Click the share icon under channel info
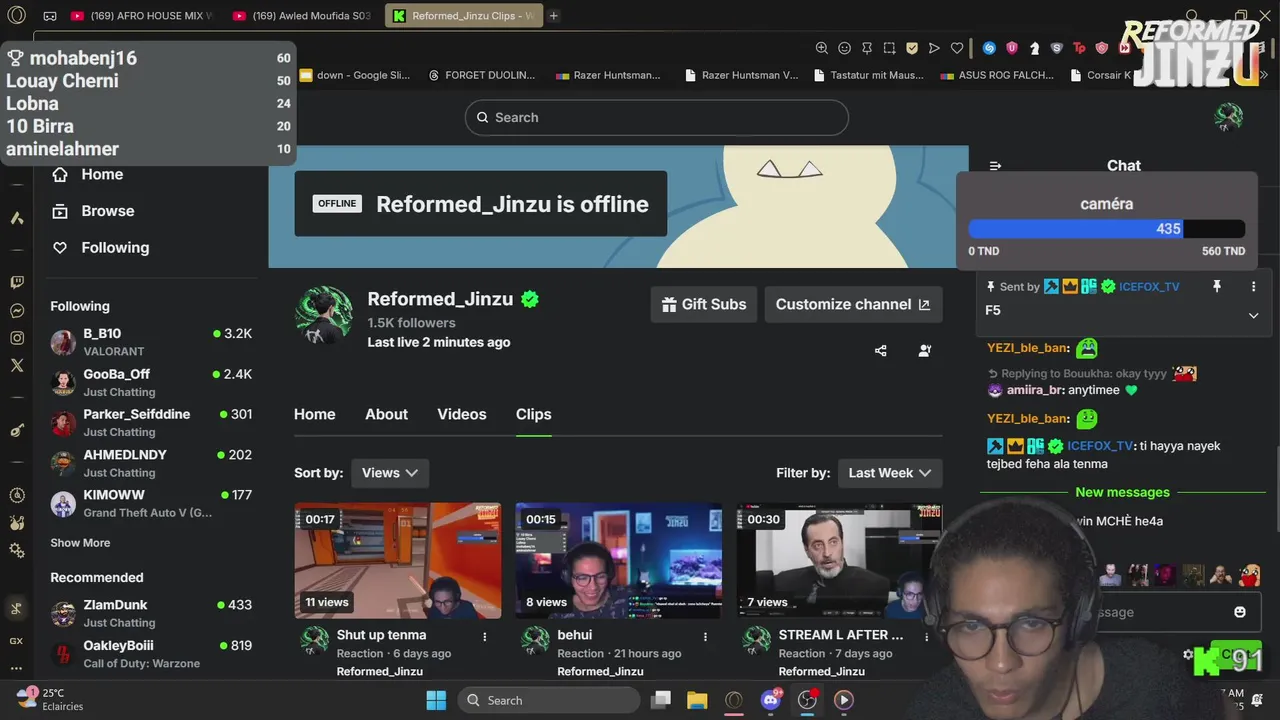 pos(880,351)
